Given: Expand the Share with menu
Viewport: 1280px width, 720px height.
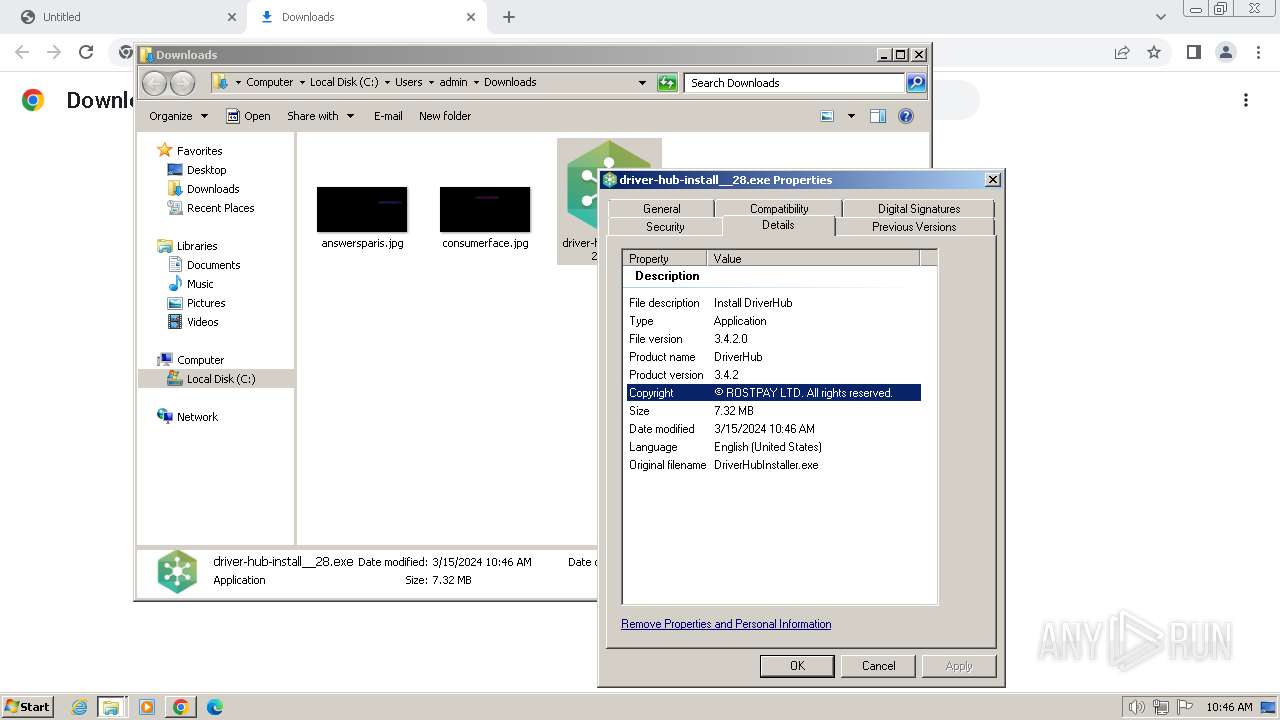Looking at the screenshot, I should [320, 116].
